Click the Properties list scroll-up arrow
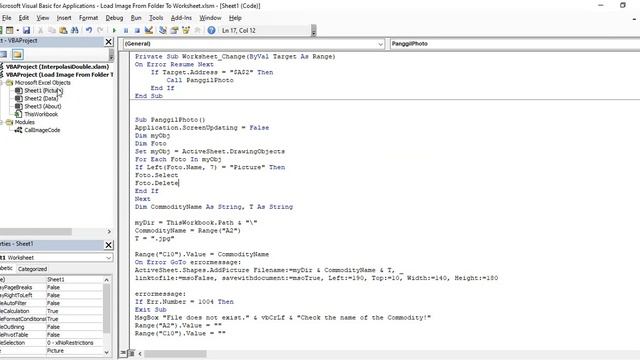 coord(107,280)
